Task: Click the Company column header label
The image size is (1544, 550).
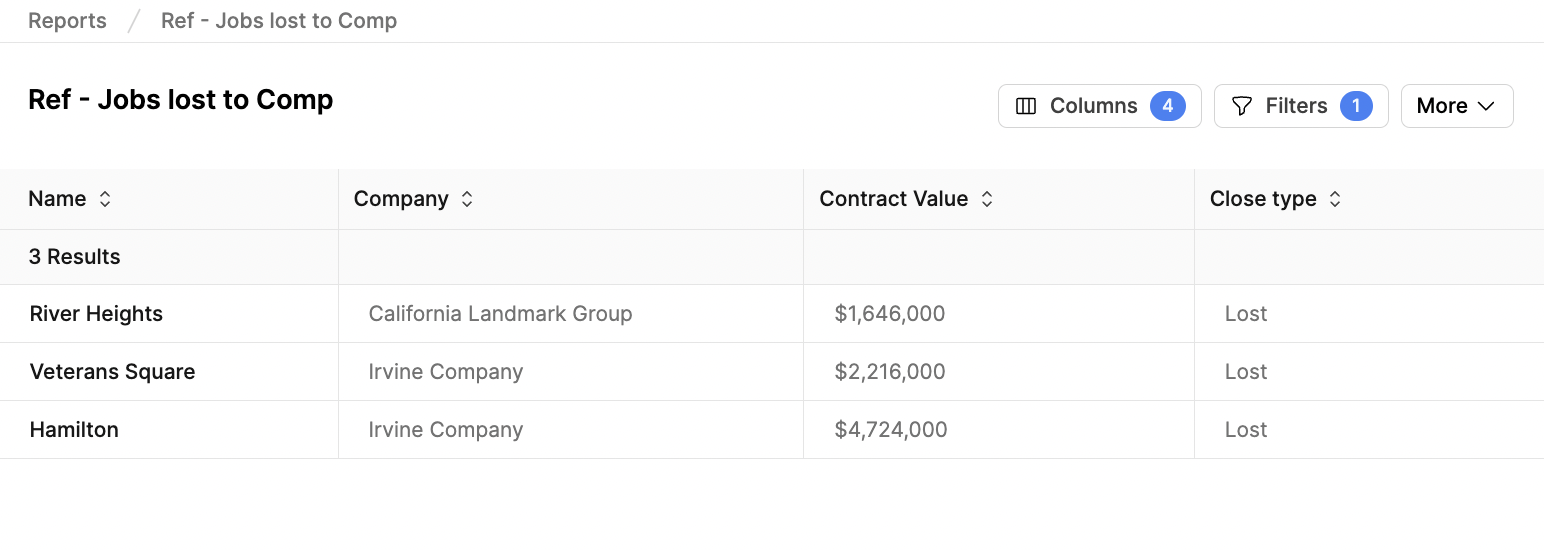Action: point(401,199)
